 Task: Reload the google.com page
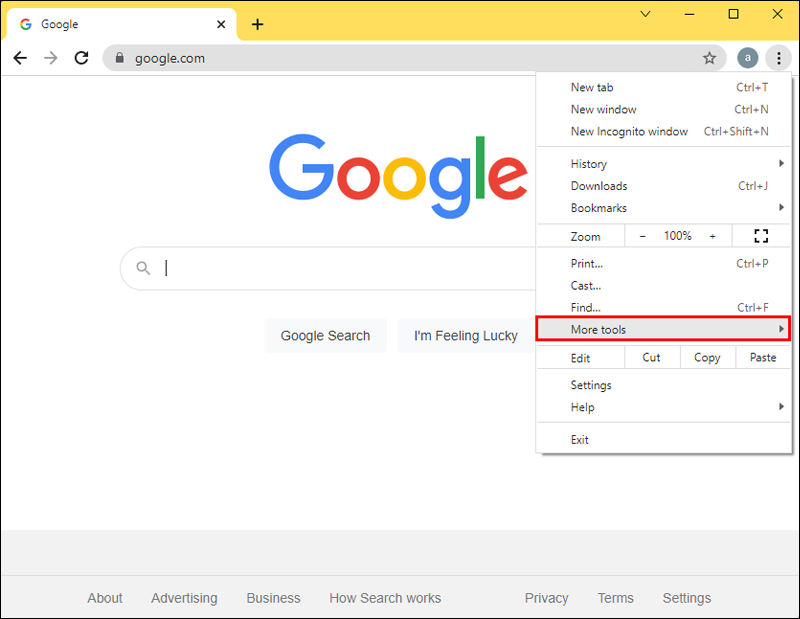click(82, 58)
